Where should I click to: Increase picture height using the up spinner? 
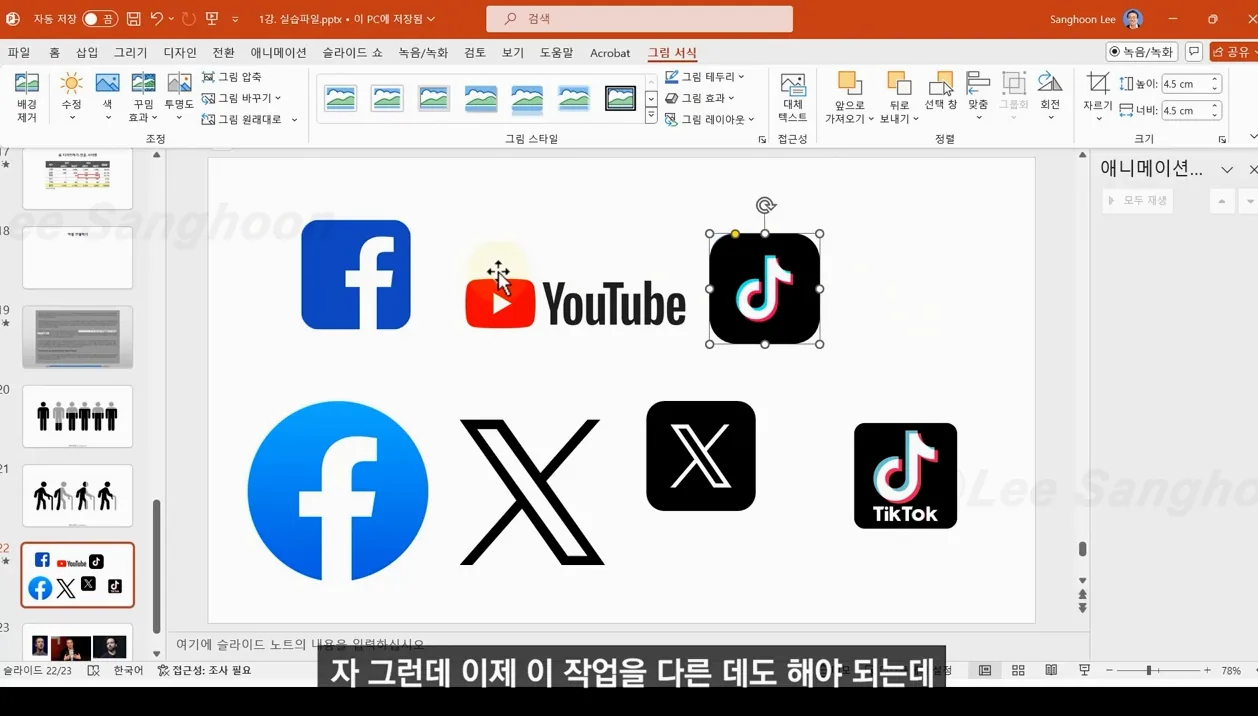click(1215, 80)
